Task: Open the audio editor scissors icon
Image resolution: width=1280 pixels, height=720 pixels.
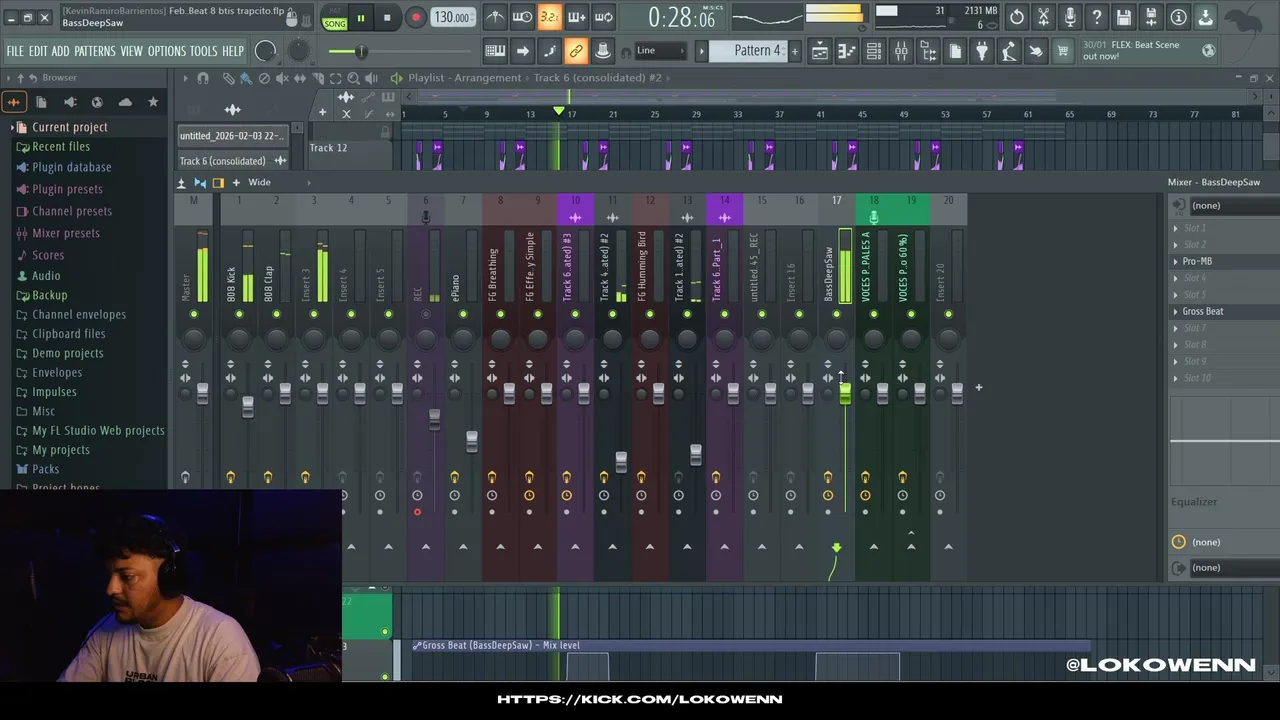Action: pos(1043,17)
